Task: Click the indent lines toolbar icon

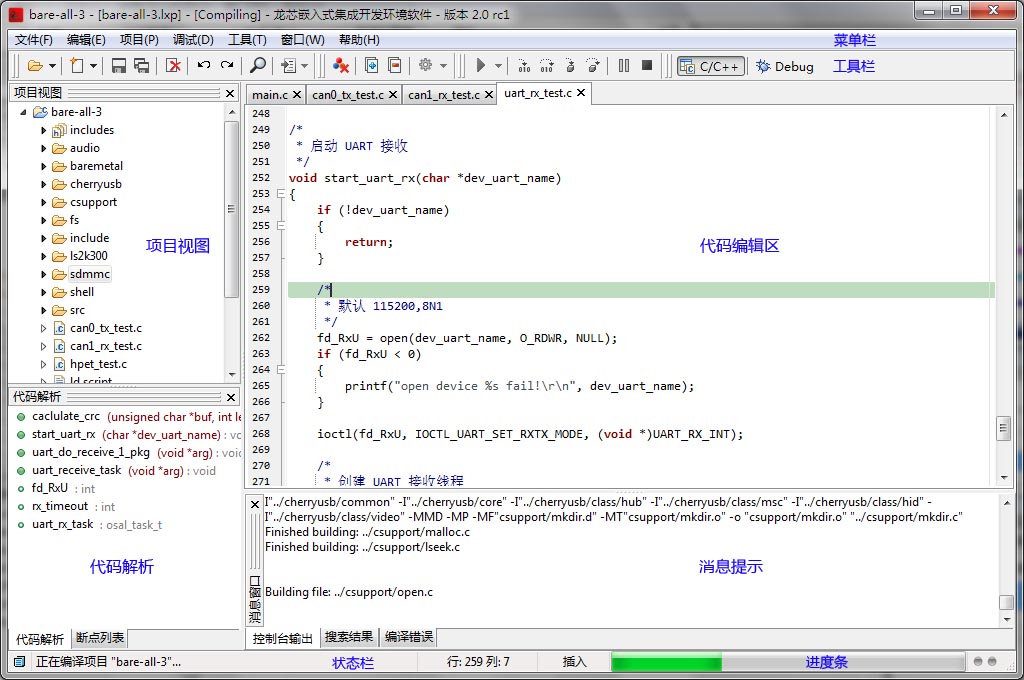Action: (288, 66)
